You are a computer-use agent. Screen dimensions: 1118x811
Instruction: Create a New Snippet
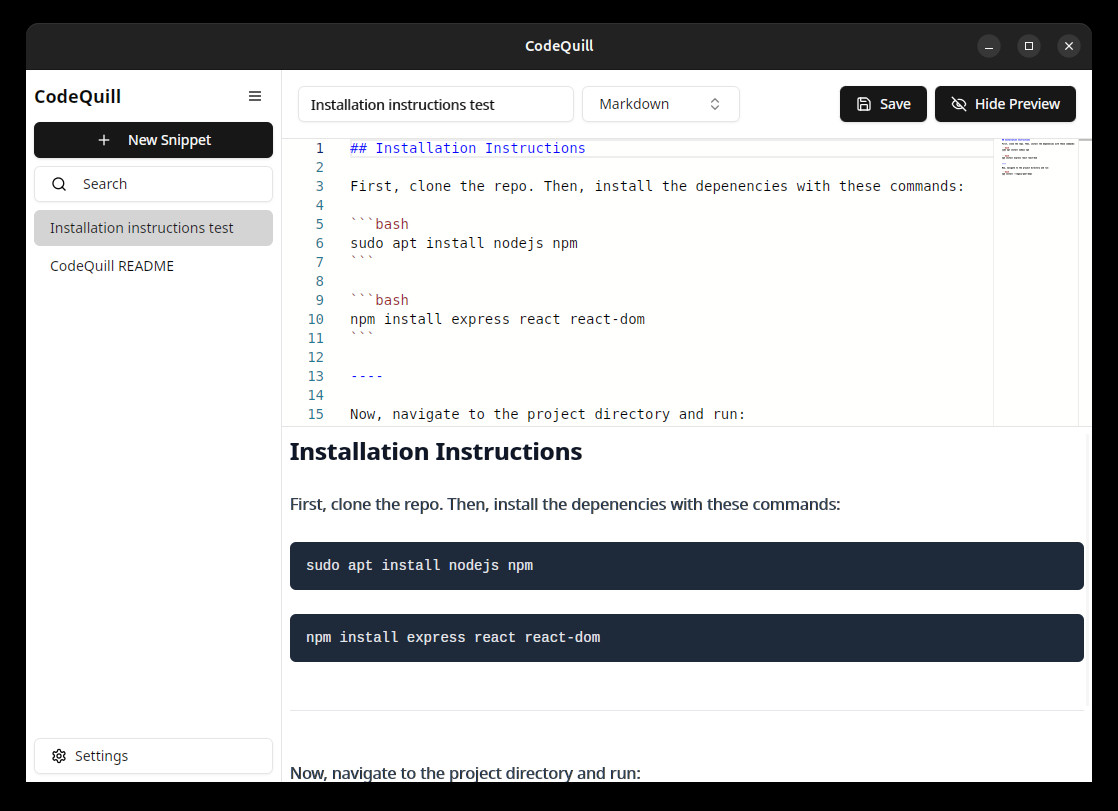(x=153, y=140)
